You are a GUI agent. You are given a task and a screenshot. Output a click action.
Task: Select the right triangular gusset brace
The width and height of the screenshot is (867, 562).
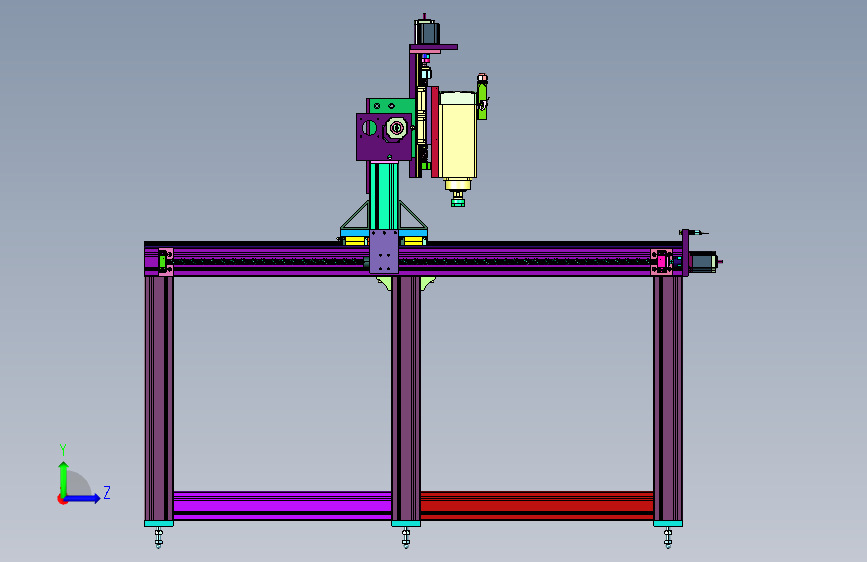pyautogui.click(x=412, y=215)
